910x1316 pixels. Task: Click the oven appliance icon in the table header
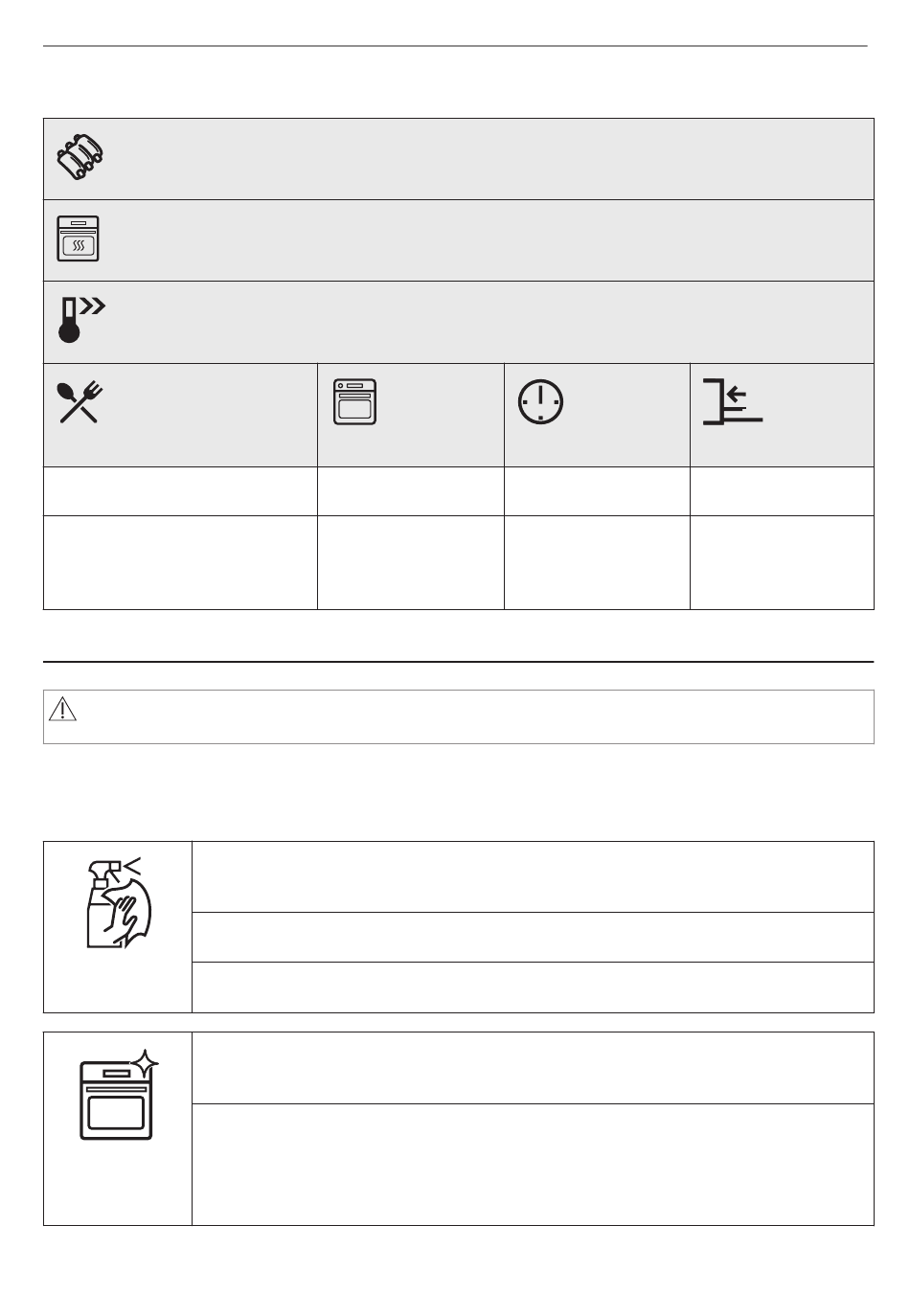pyautogui.click(x=354, y=402)
